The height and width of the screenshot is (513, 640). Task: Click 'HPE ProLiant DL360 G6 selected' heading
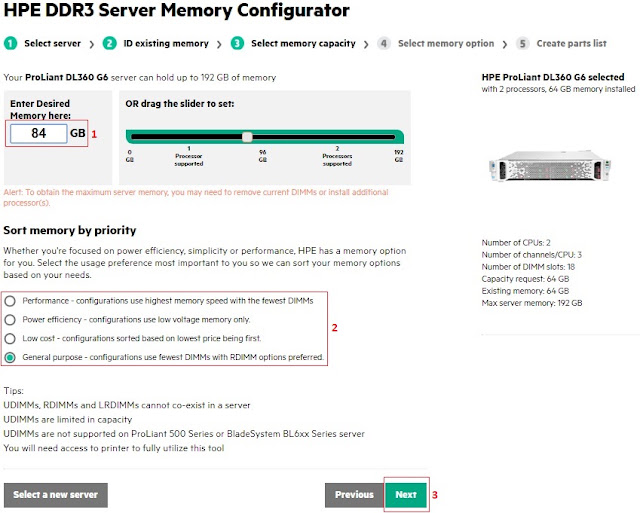pyautogui.click(x=553, y=77)
